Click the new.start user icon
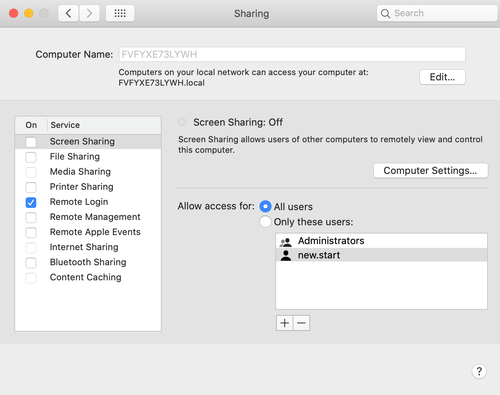The width and height of the screenshot is (500, 395). point(286,255)
